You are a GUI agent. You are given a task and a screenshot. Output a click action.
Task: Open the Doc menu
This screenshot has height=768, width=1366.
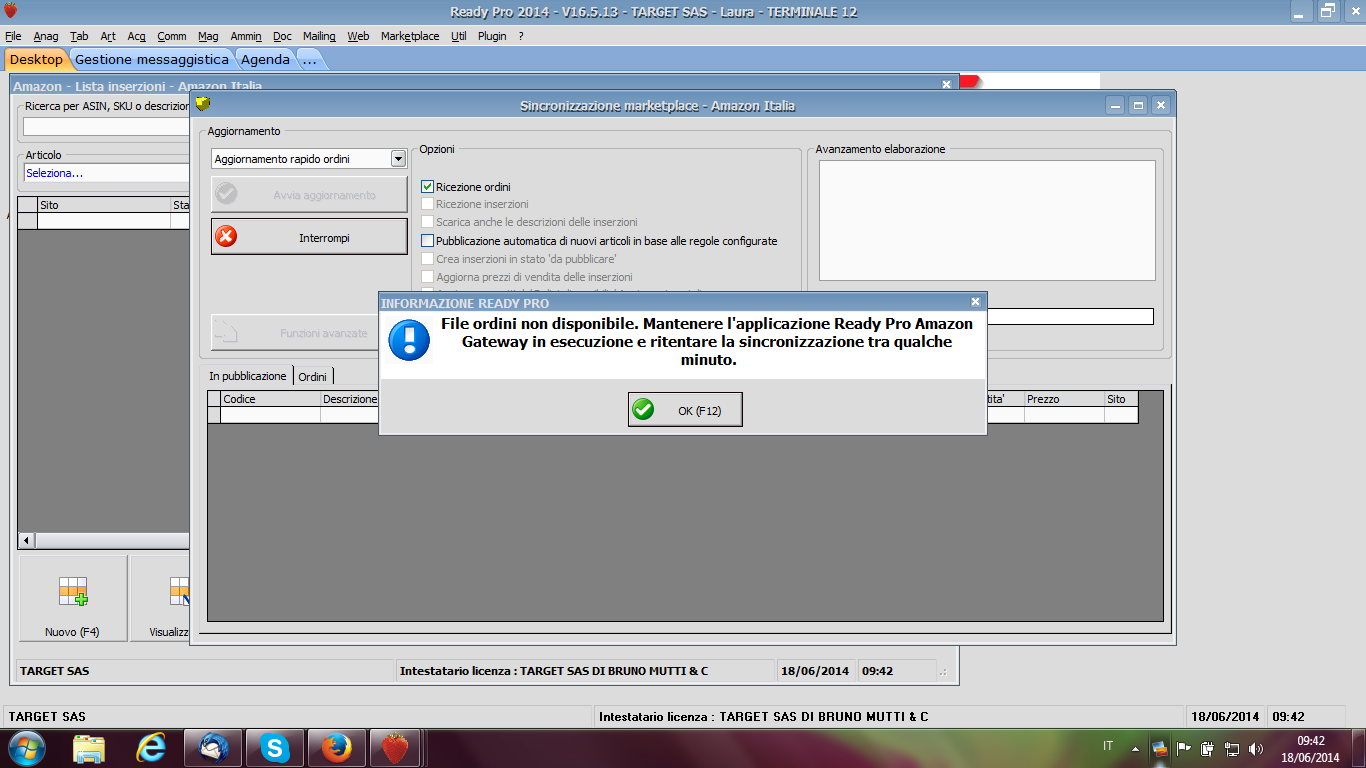pos(282,36)
